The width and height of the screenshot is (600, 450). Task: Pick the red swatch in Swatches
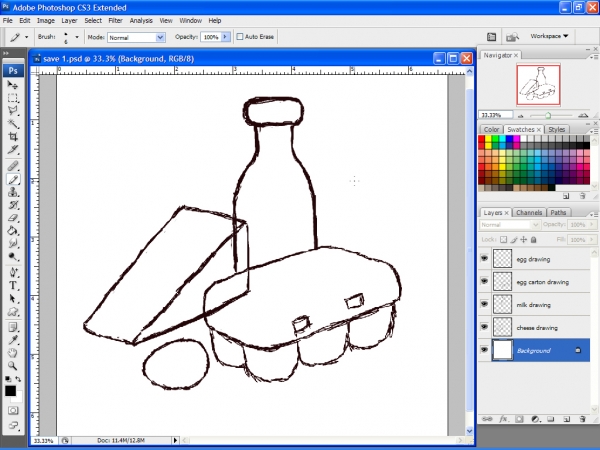[x=482, y=139]
